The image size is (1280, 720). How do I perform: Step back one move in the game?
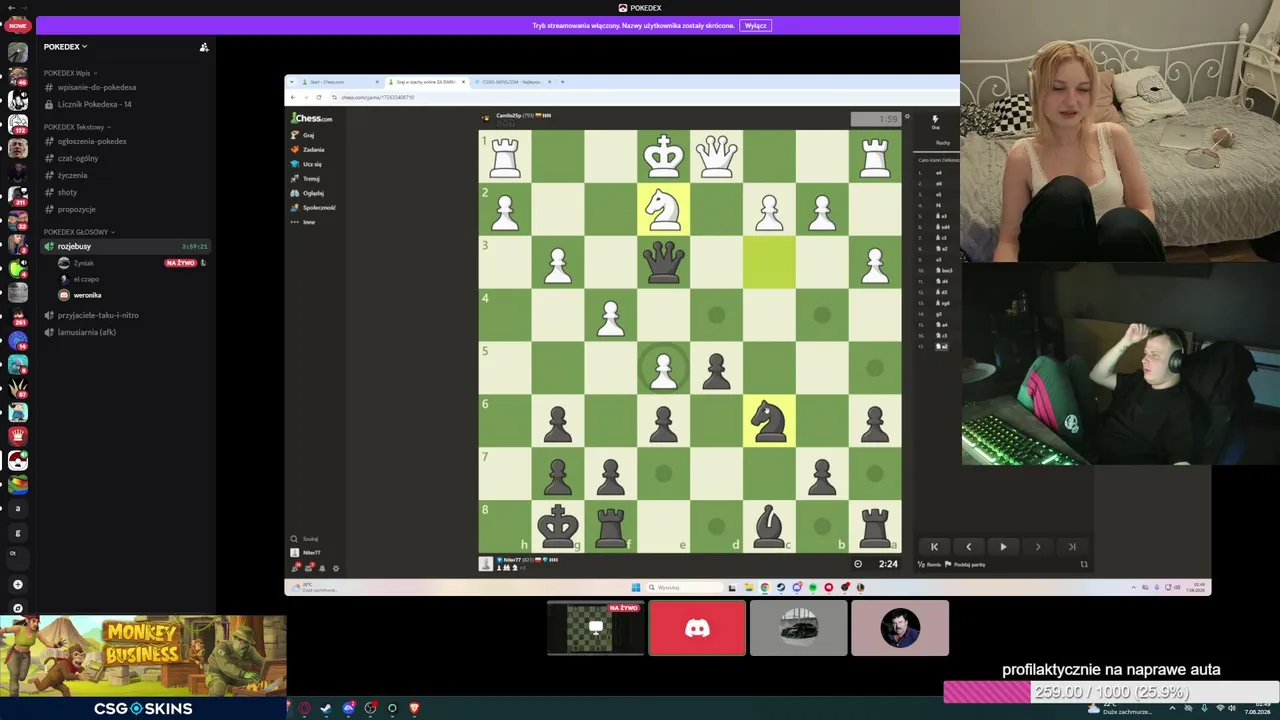[968, 547]
